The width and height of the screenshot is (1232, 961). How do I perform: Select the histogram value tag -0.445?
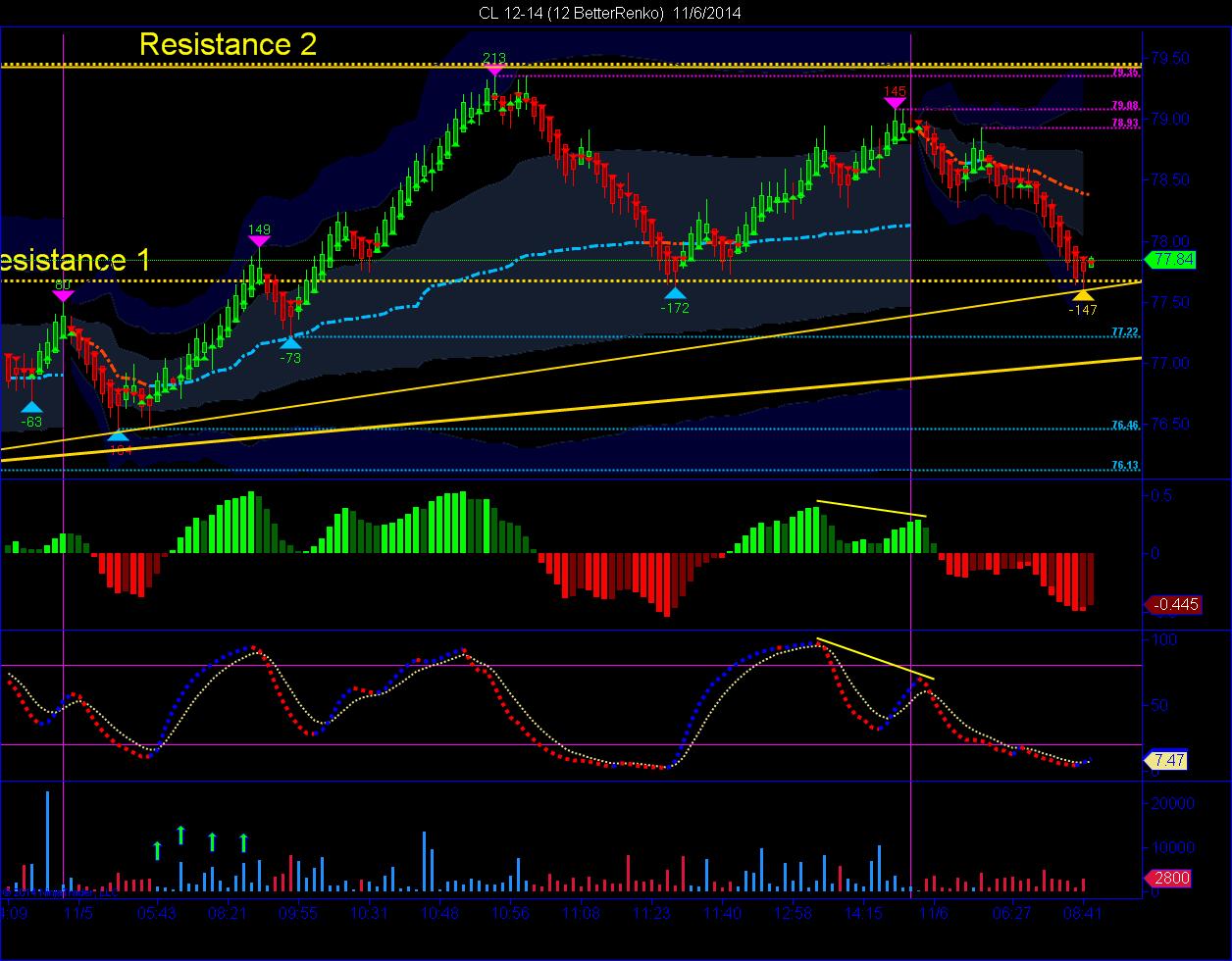[x=1172, y=604]
